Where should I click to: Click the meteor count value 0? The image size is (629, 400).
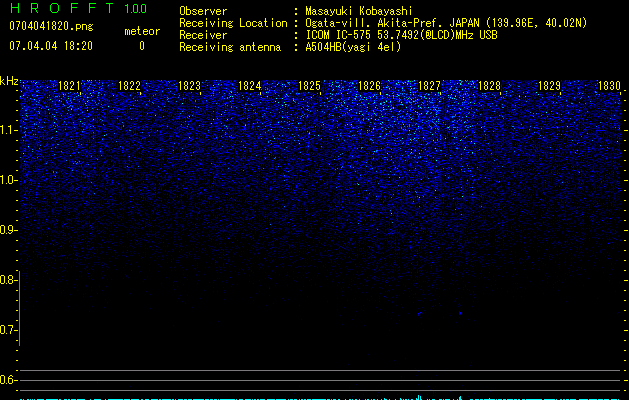(142, 46)
